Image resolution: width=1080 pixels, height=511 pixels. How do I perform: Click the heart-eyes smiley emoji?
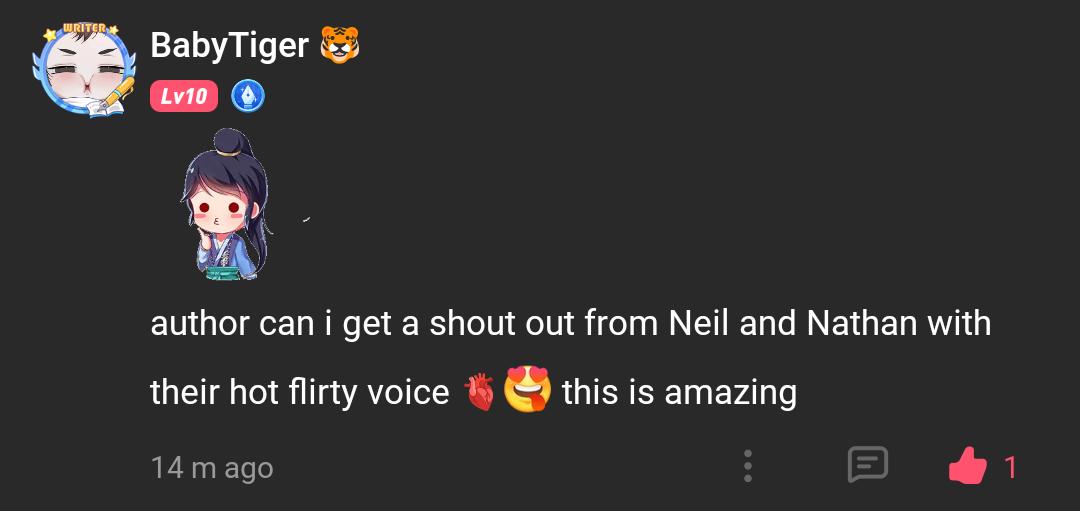click(529, 391)
